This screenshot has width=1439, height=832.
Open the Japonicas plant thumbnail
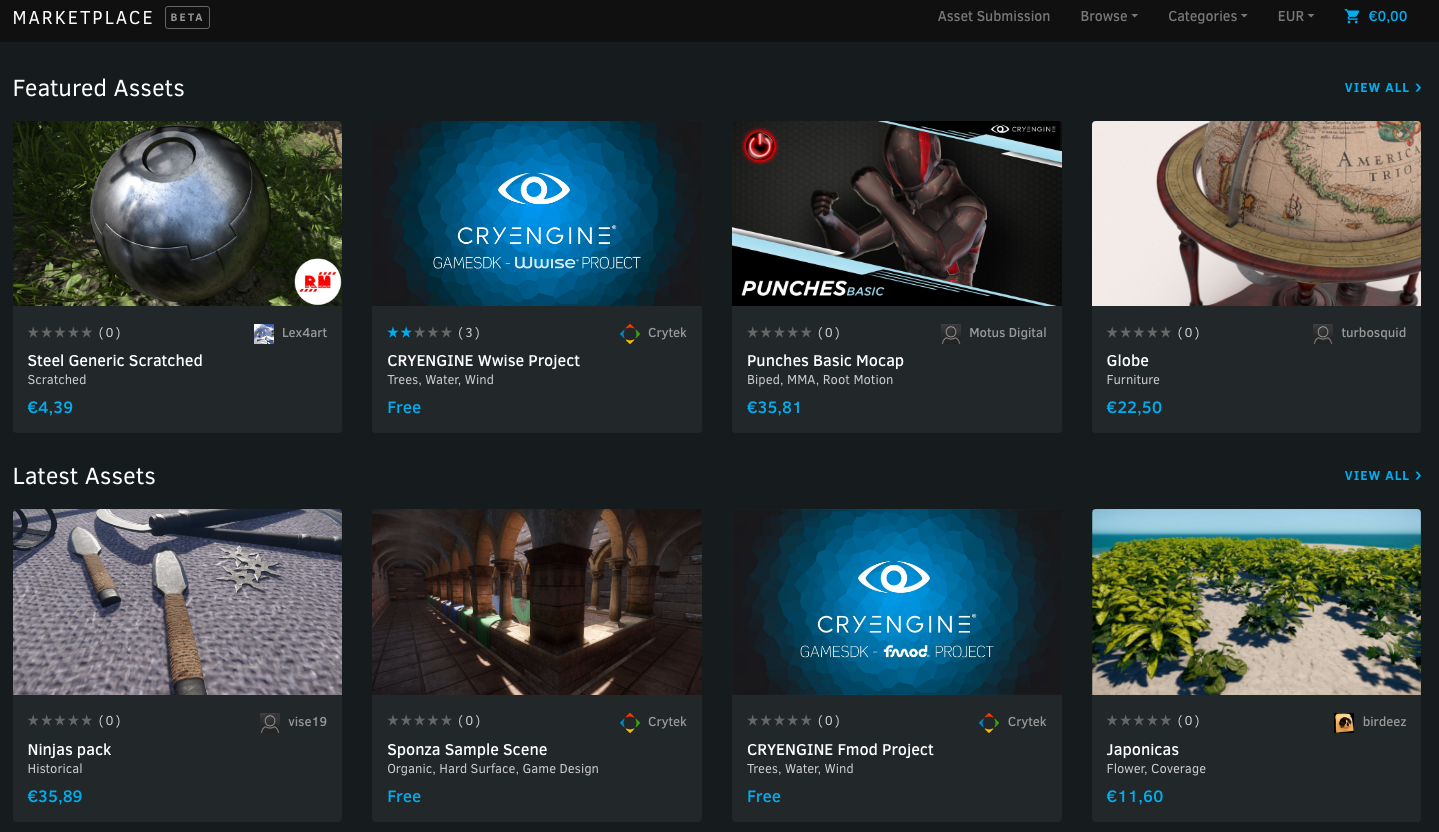(1256, 602)
